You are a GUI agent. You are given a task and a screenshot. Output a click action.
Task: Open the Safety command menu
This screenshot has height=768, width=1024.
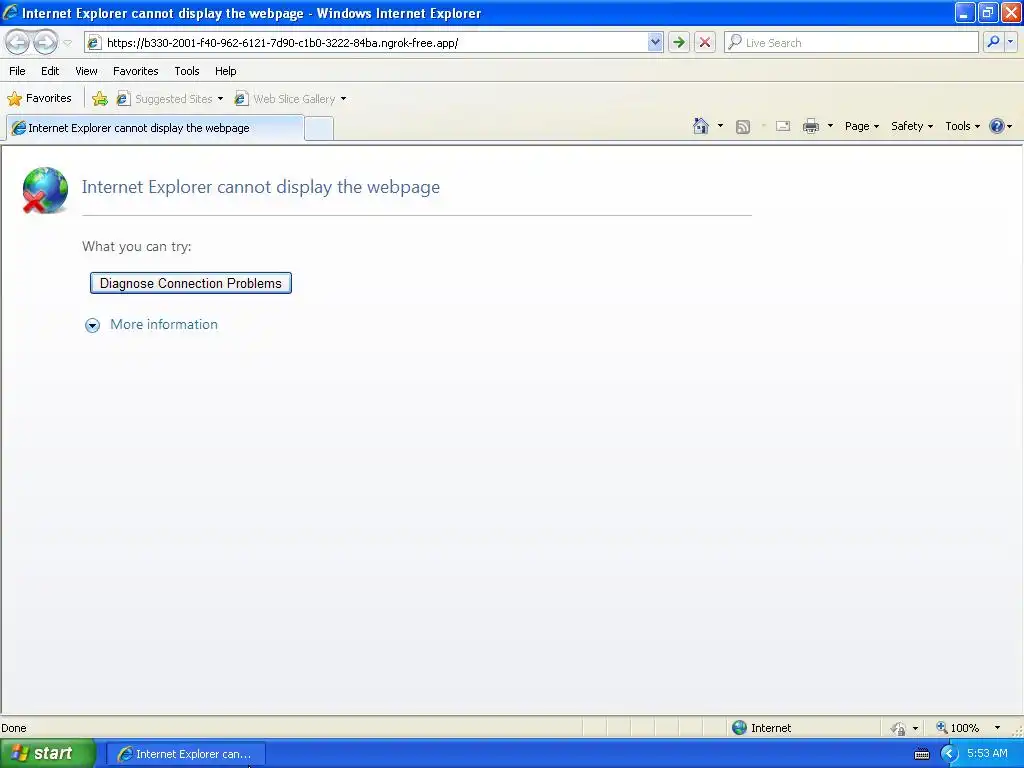912,126
